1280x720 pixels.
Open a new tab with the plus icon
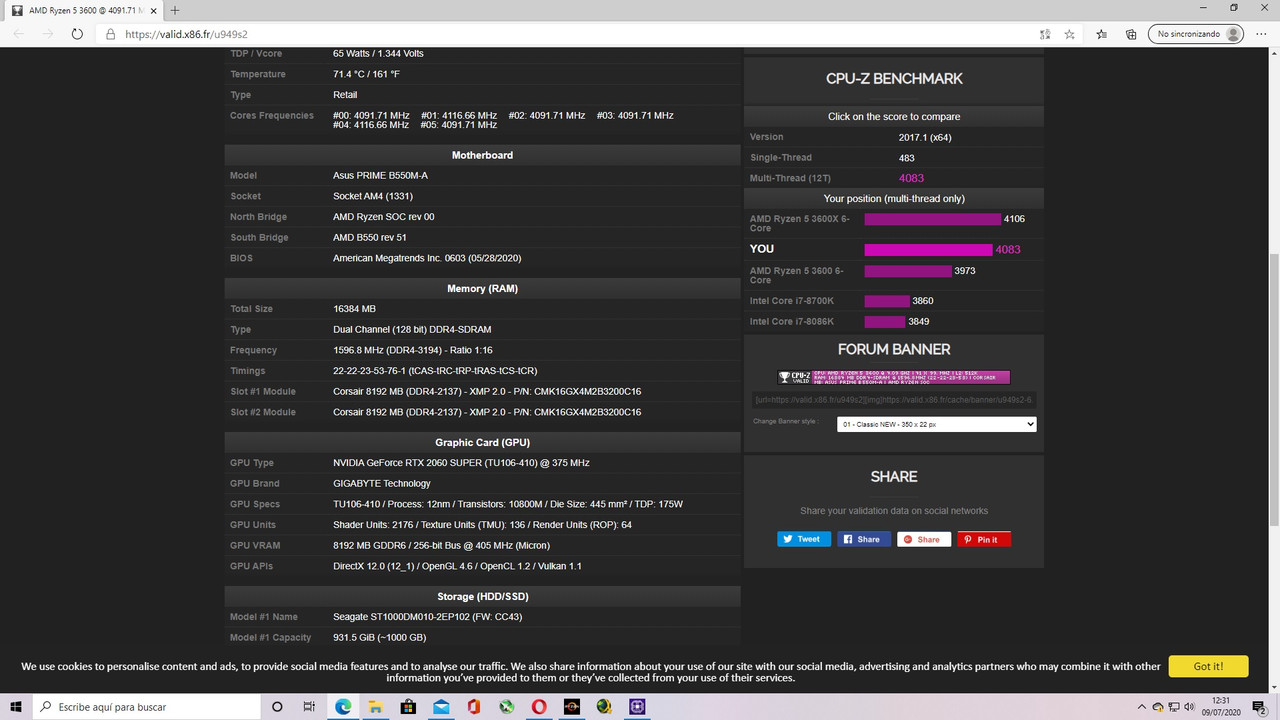point(175,10)
